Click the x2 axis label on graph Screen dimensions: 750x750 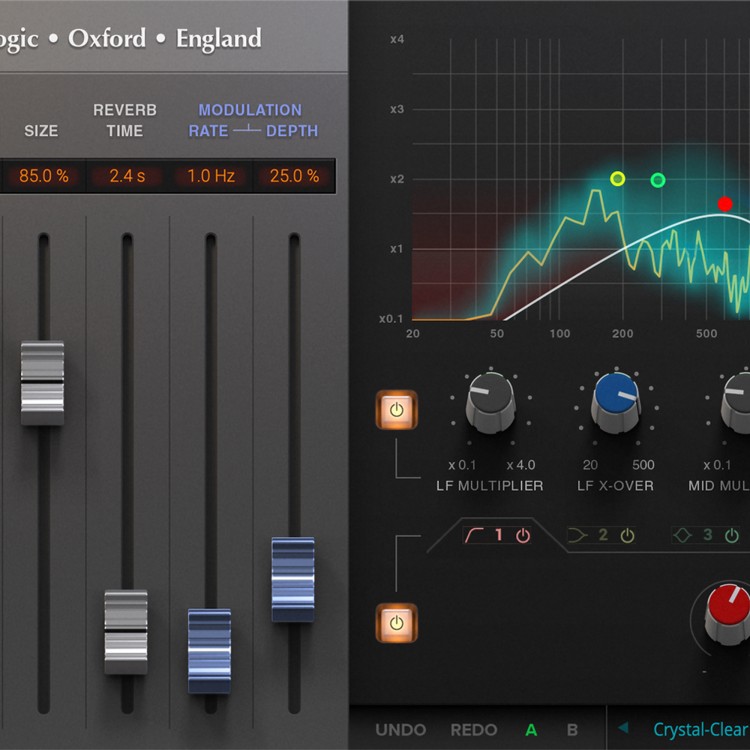pyautogui.click(x=397, y=179)
